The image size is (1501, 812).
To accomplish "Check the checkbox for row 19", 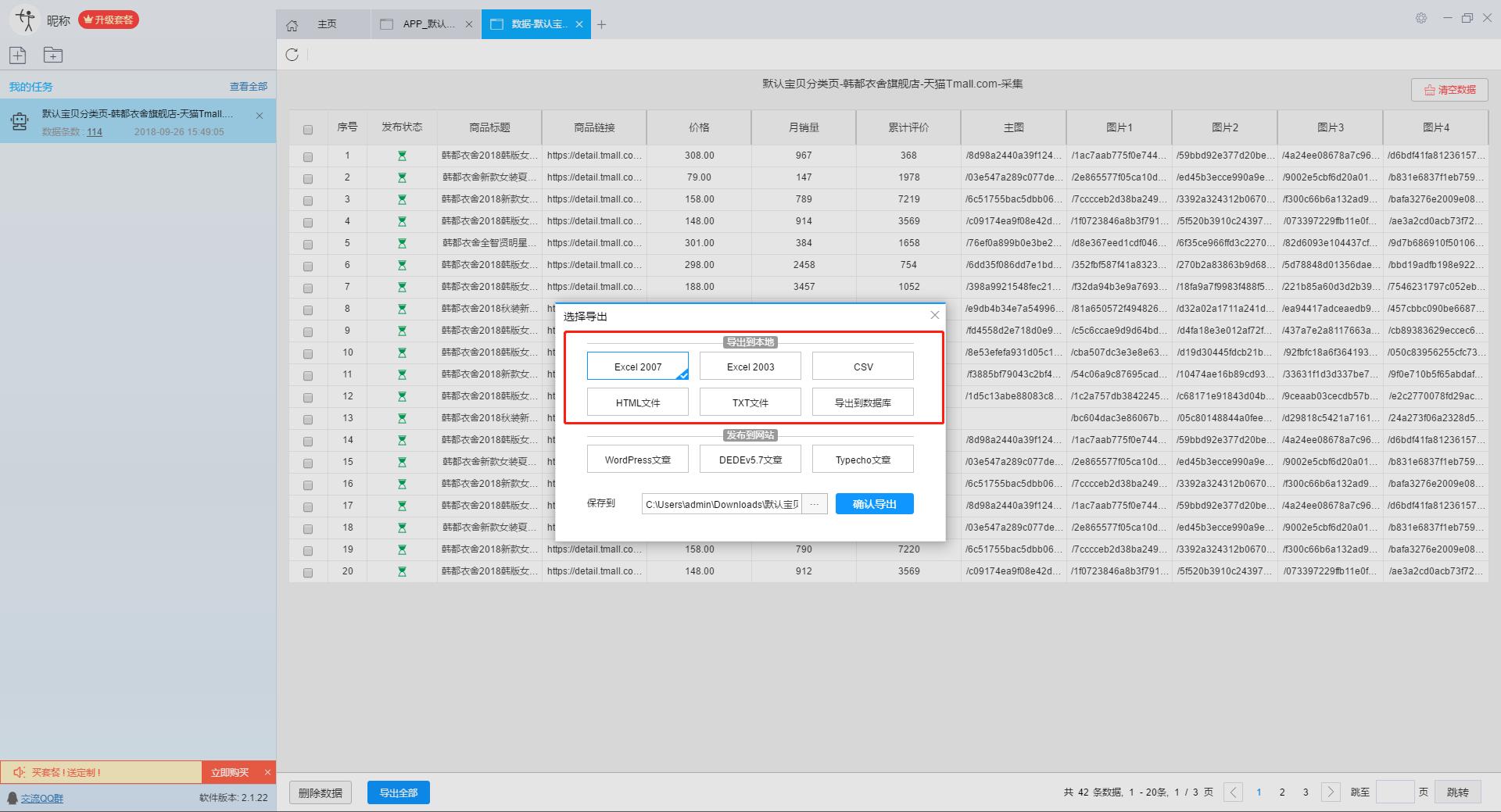I will pos(308,551).
